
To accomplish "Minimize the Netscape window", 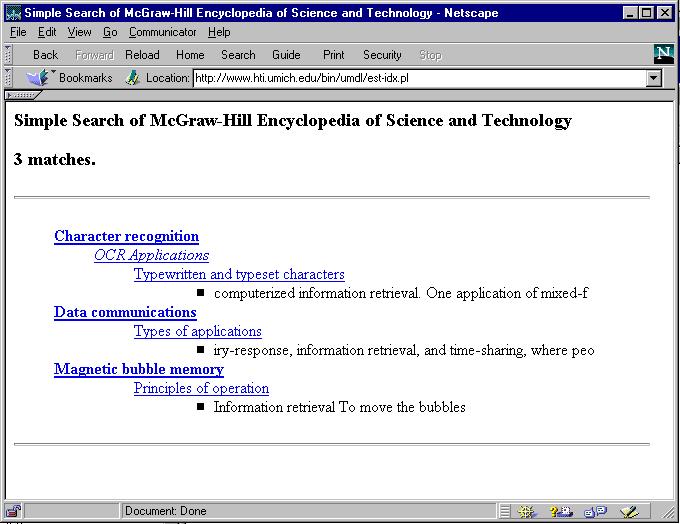I will pyautogui.click(x=630, y=13).
